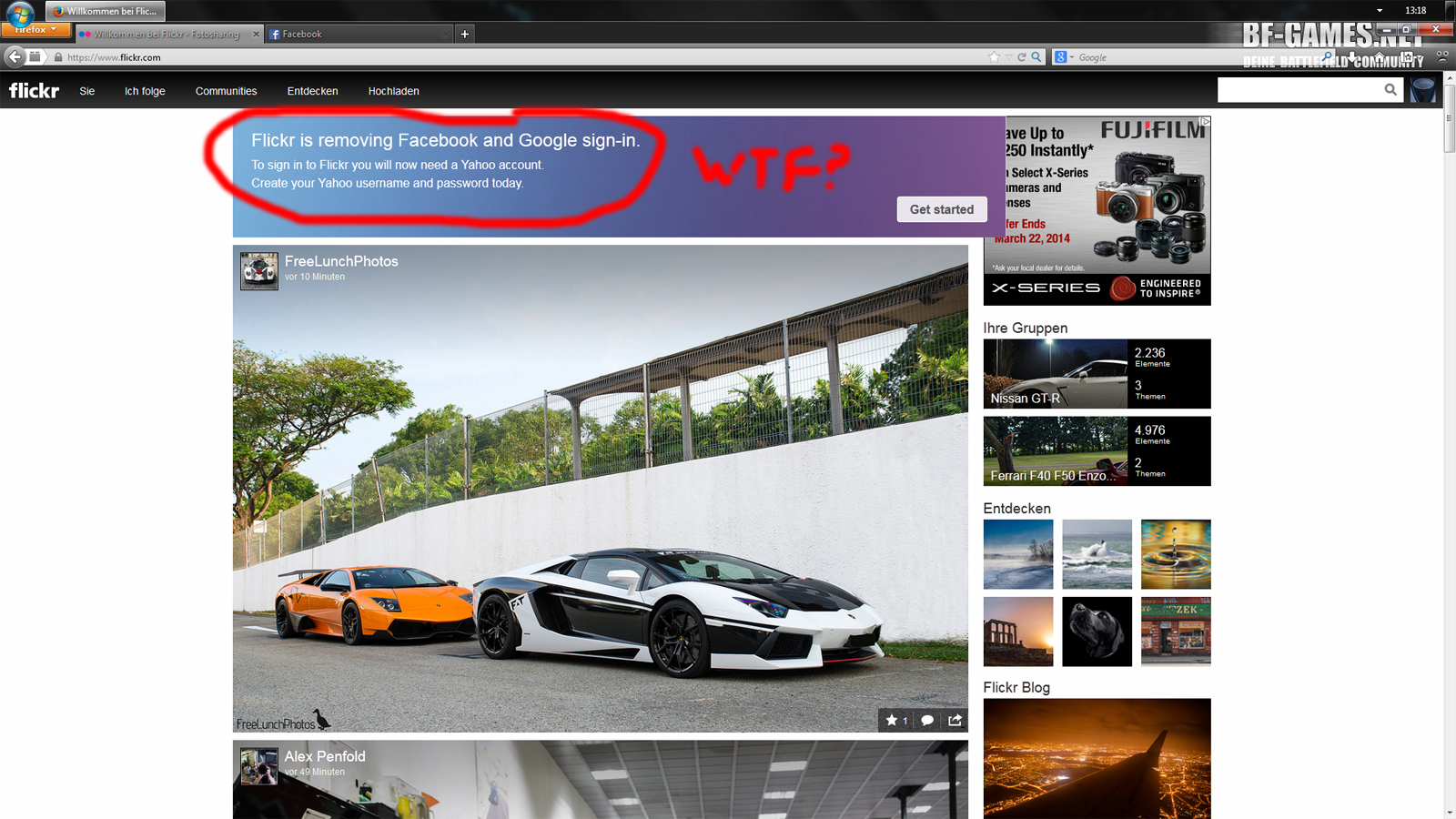1456x819 pixels.
Task: Reload the page with the refresh icon
Action: [x=1022, y=57]
